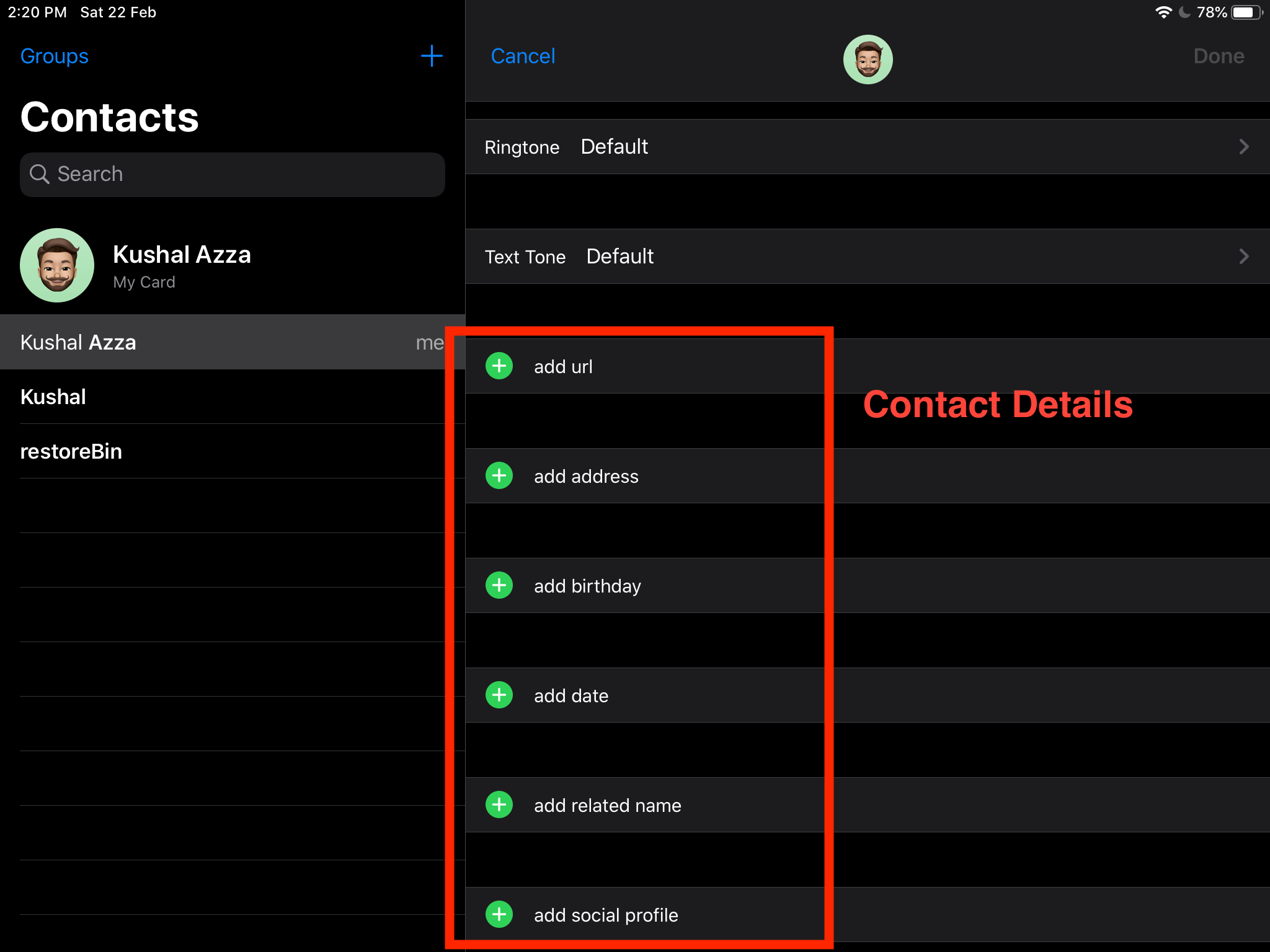Tap the battery indicator in the status bar
Viewport: 1270px width, 952px height.
[x=1247, y=12]
